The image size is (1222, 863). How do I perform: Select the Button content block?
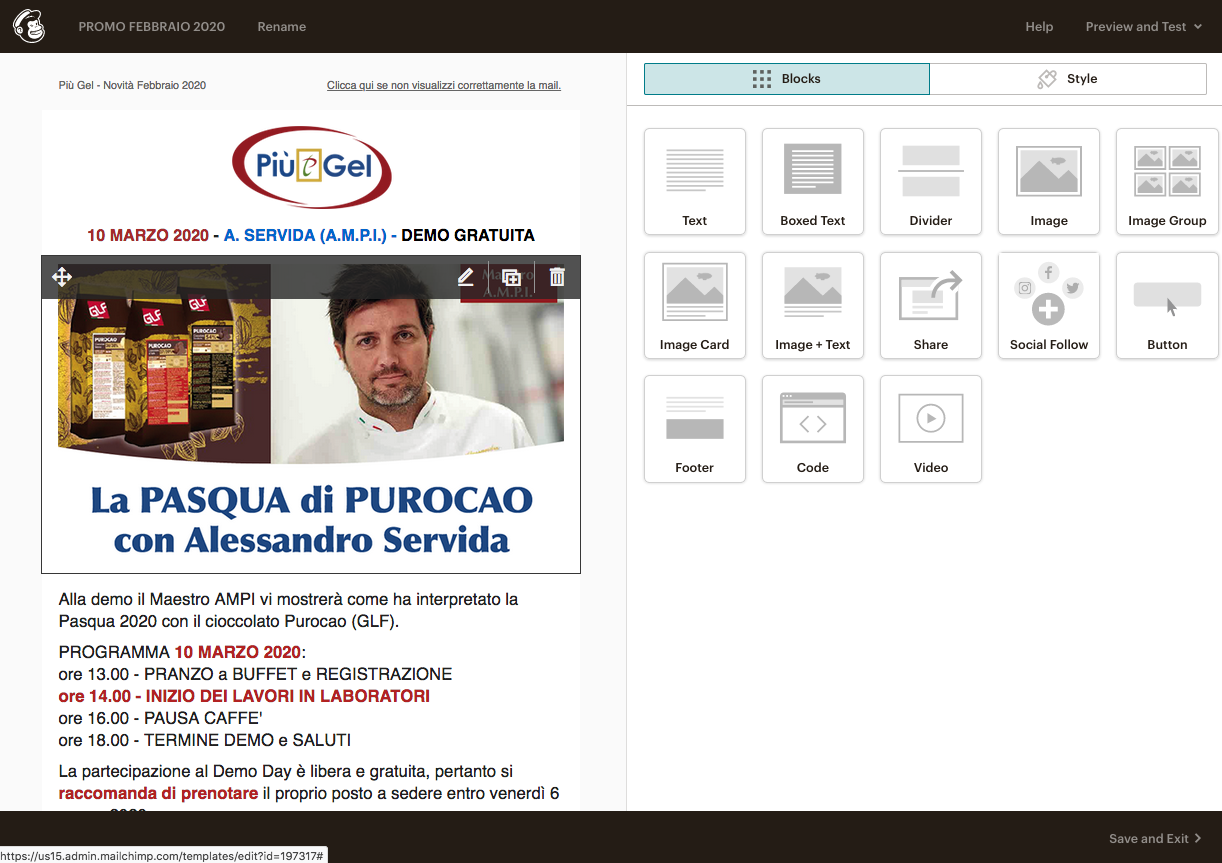click(1167, 305)
